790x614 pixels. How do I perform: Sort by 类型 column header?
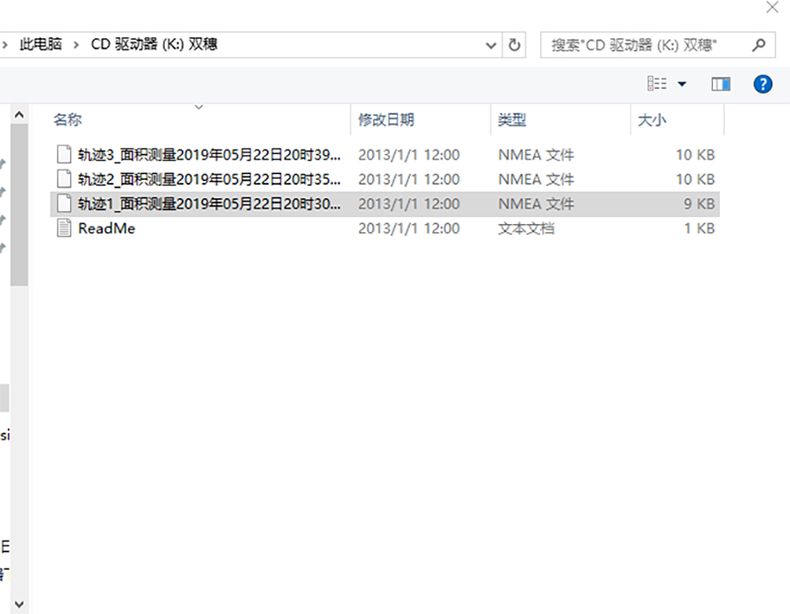pos(512,120)
